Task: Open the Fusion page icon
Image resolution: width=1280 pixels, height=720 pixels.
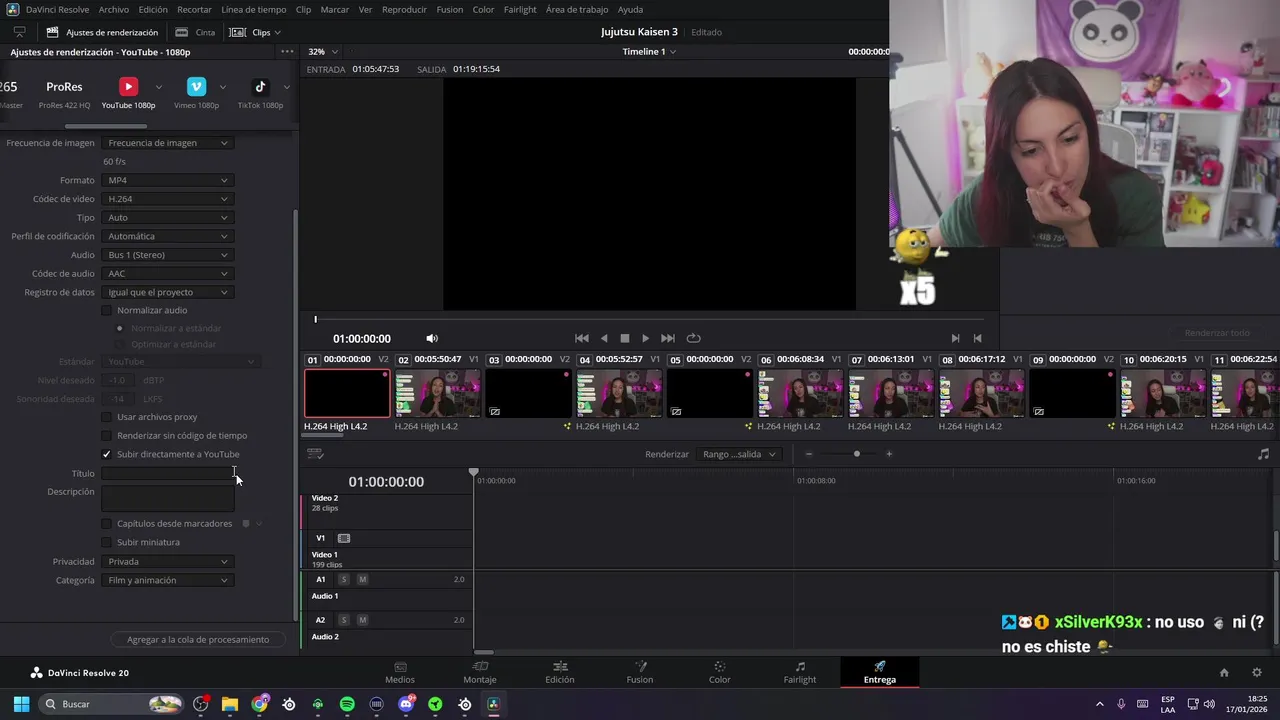Action: coord(640,667)
